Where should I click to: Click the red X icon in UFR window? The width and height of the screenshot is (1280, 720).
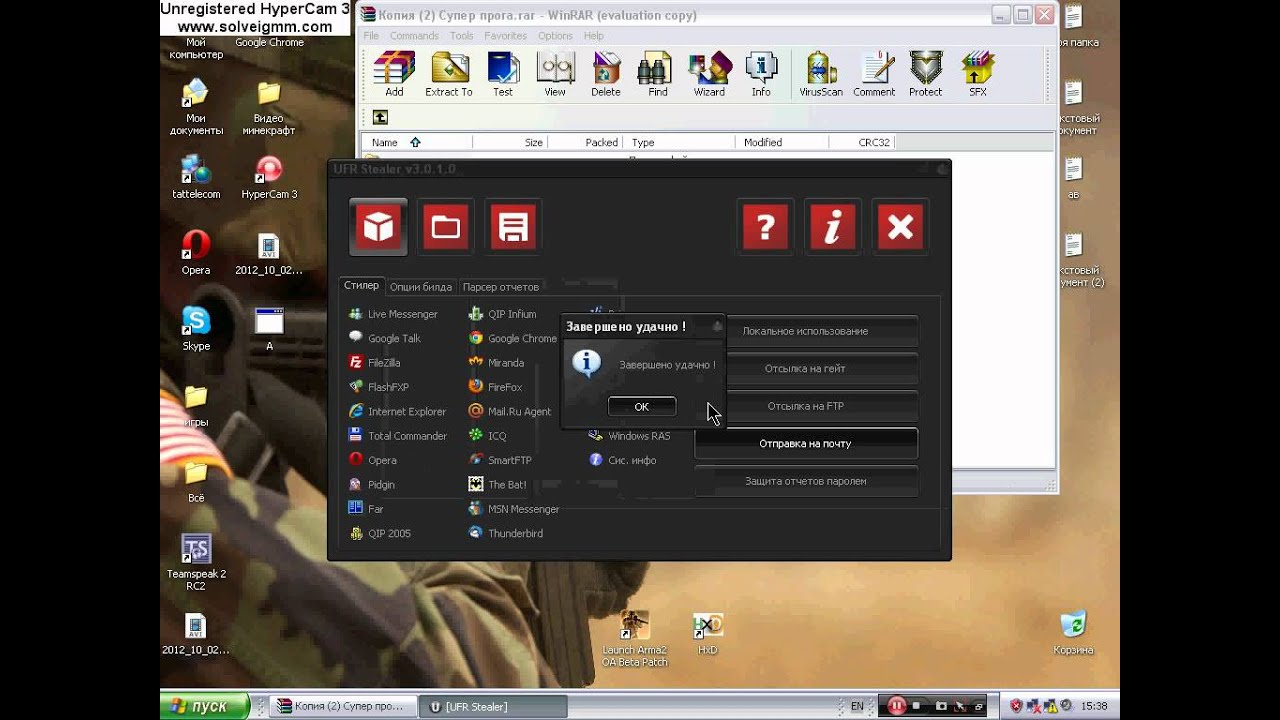(x=900, y=228)
